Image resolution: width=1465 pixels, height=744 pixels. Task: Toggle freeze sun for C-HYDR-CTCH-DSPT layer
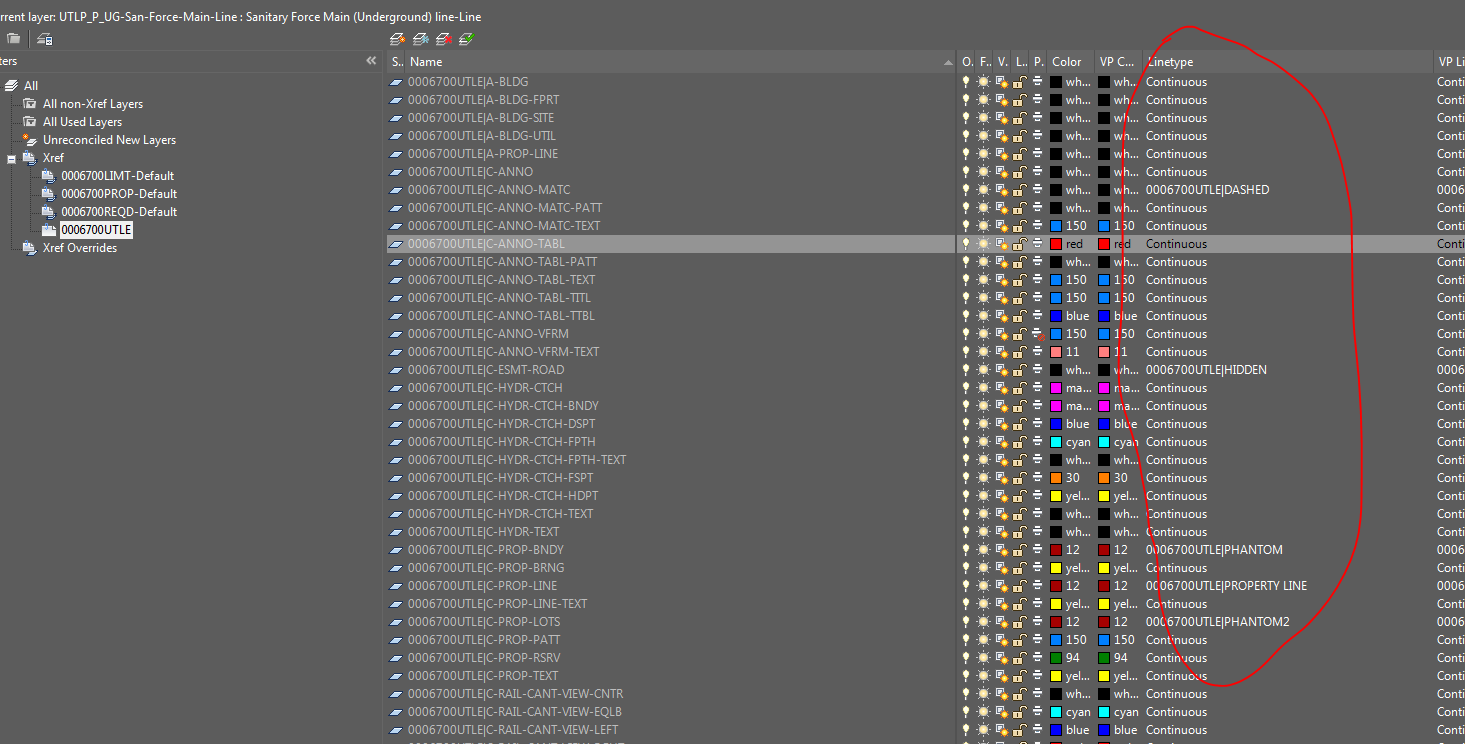984,424
